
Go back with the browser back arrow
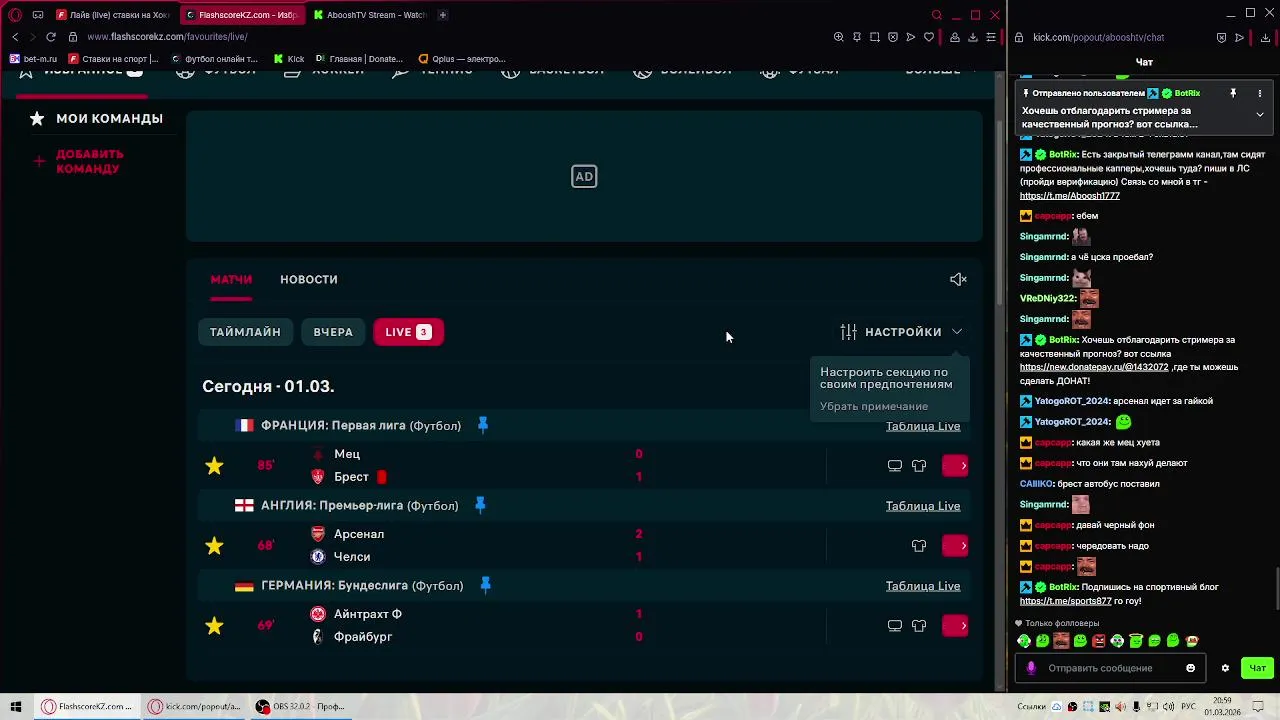point(15,37)
